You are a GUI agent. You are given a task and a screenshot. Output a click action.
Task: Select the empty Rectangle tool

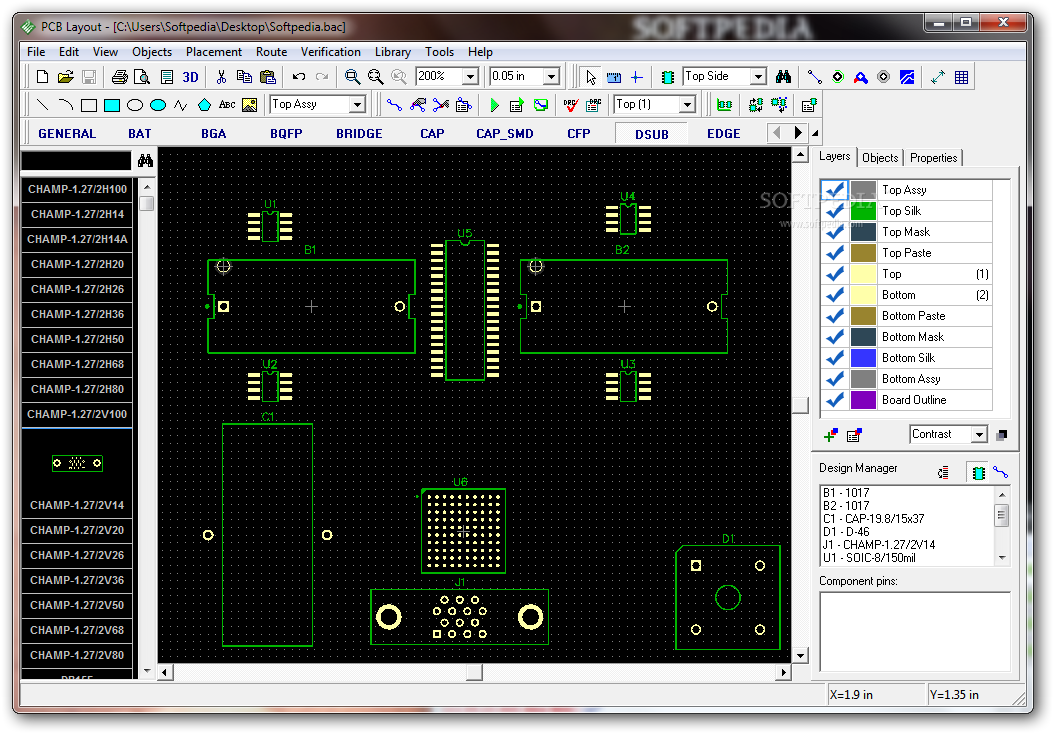tap(89, 105)
